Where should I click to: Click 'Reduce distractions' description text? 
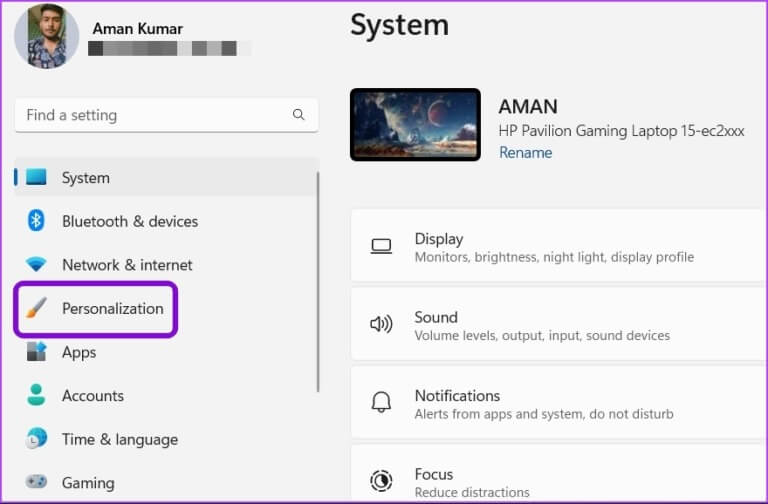(x=472, y=492)
